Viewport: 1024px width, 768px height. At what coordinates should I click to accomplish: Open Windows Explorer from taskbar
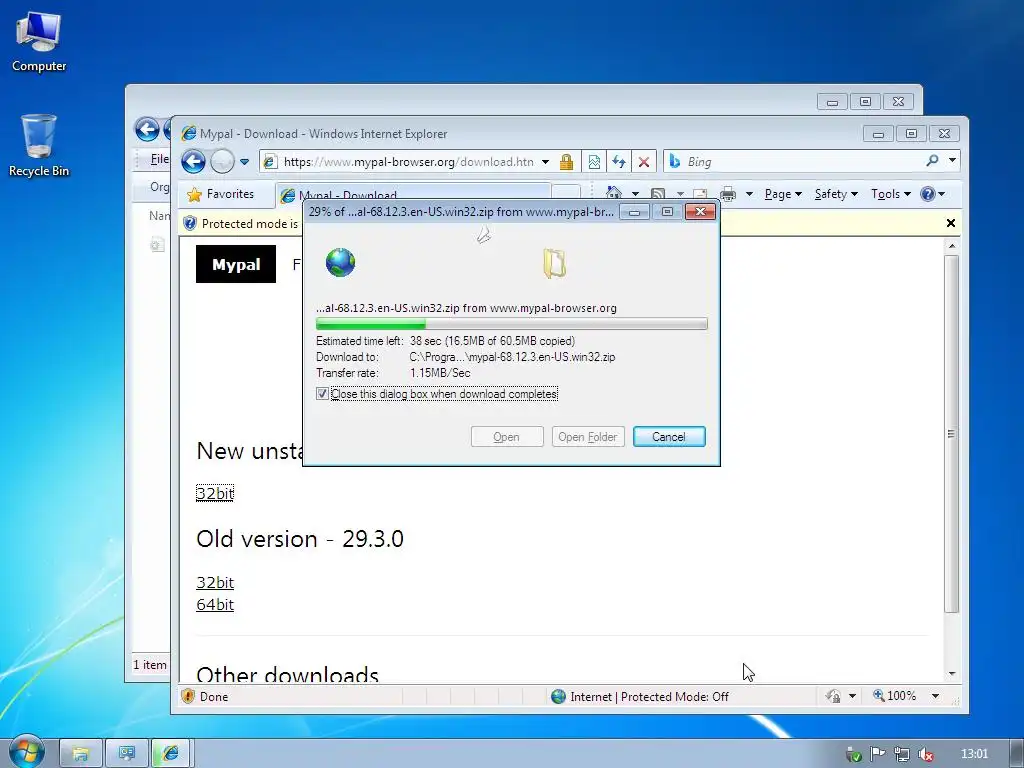pyautogui.click(x=80, y=754)
